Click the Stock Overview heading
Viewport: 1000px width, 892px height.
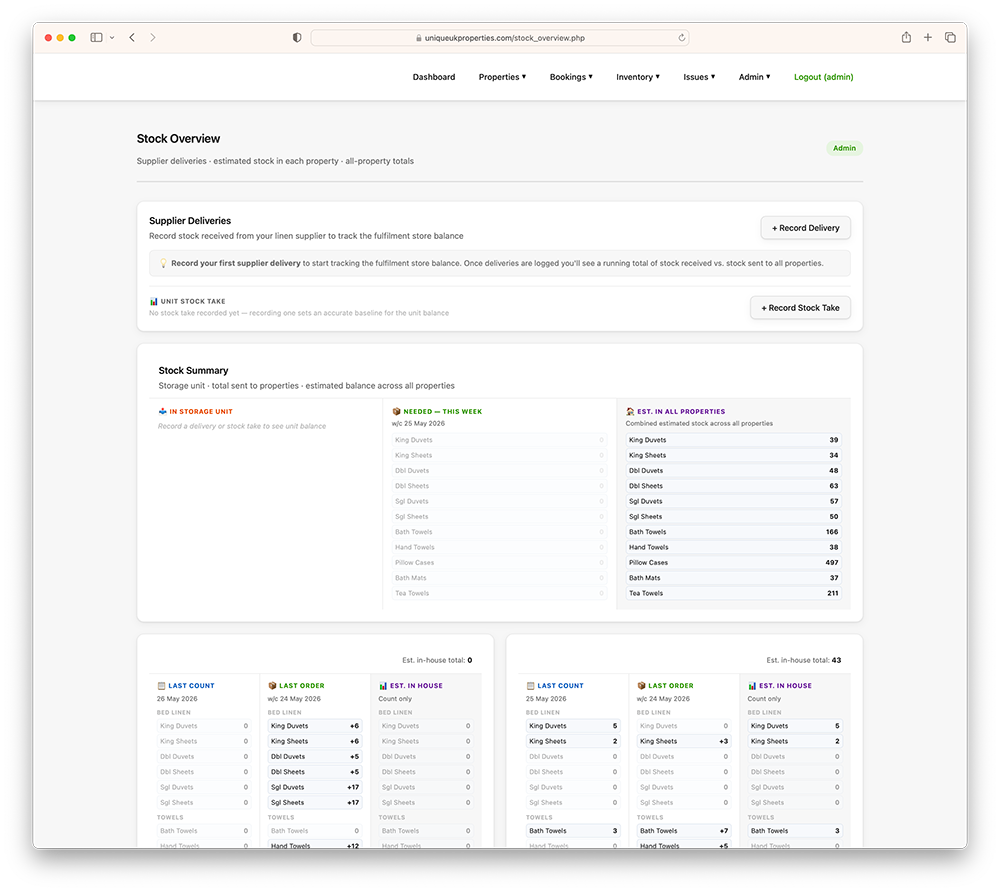click(178, 138)
